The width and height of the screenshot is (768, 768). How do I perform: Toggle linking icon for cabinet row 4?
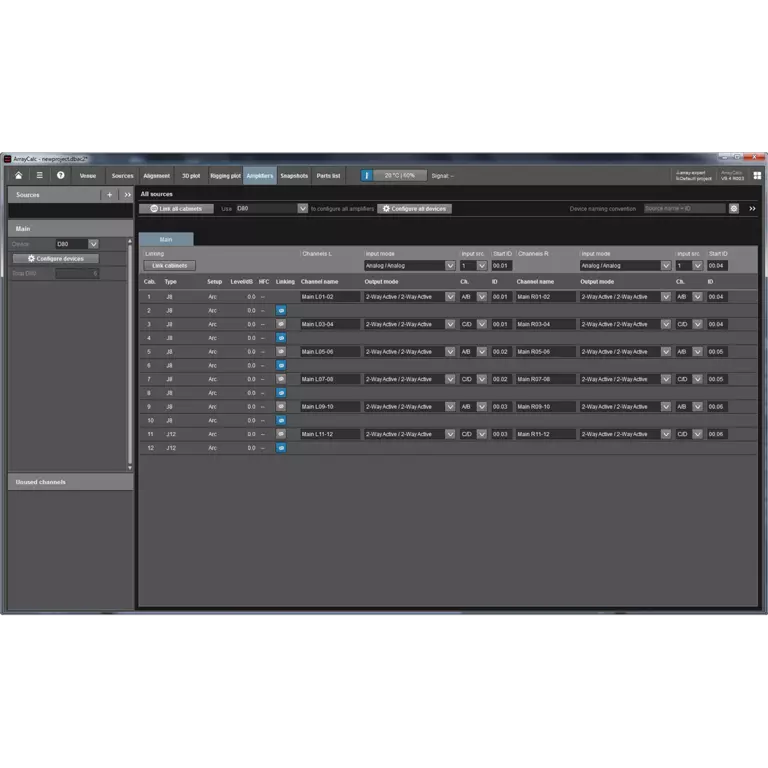(x=281, y=338)
